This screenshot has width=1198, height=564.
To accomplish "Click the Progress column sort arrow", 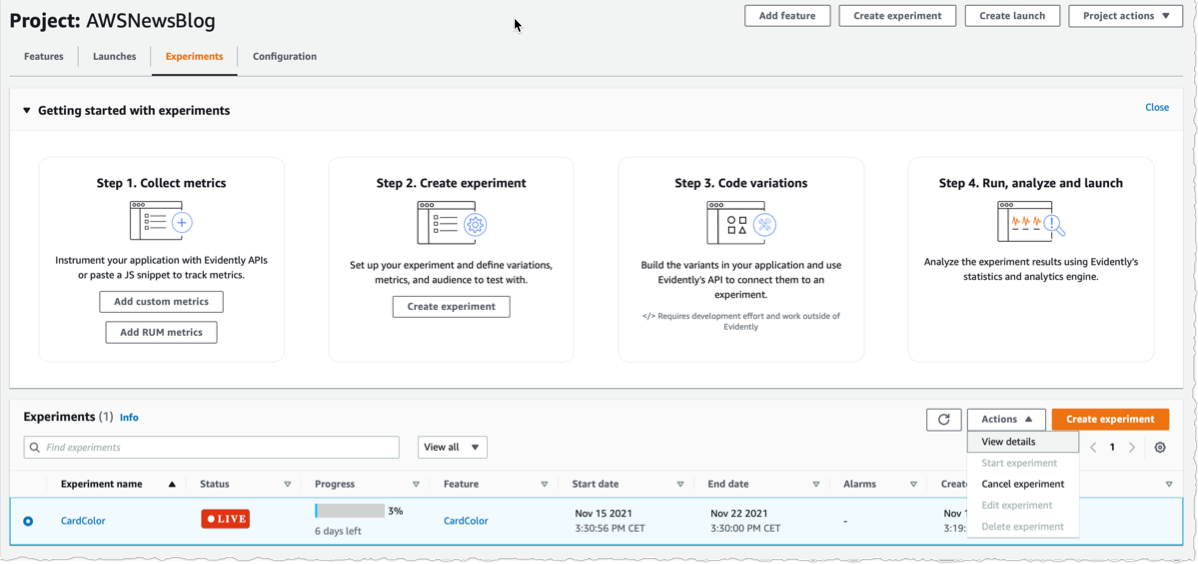I will (x=416, y=484).
